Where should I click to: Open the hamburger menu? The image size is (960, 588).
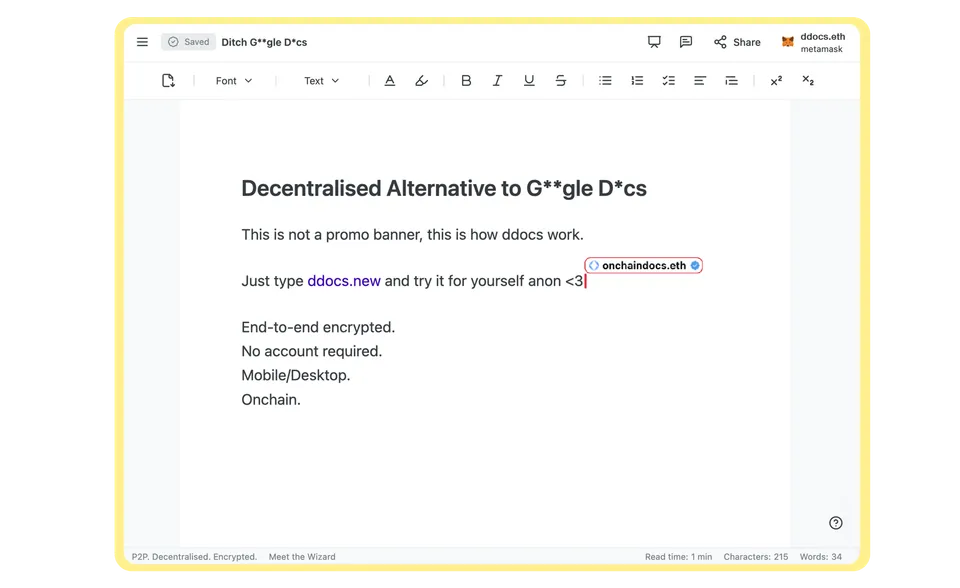pyautogui.click(x=142, y=42)
